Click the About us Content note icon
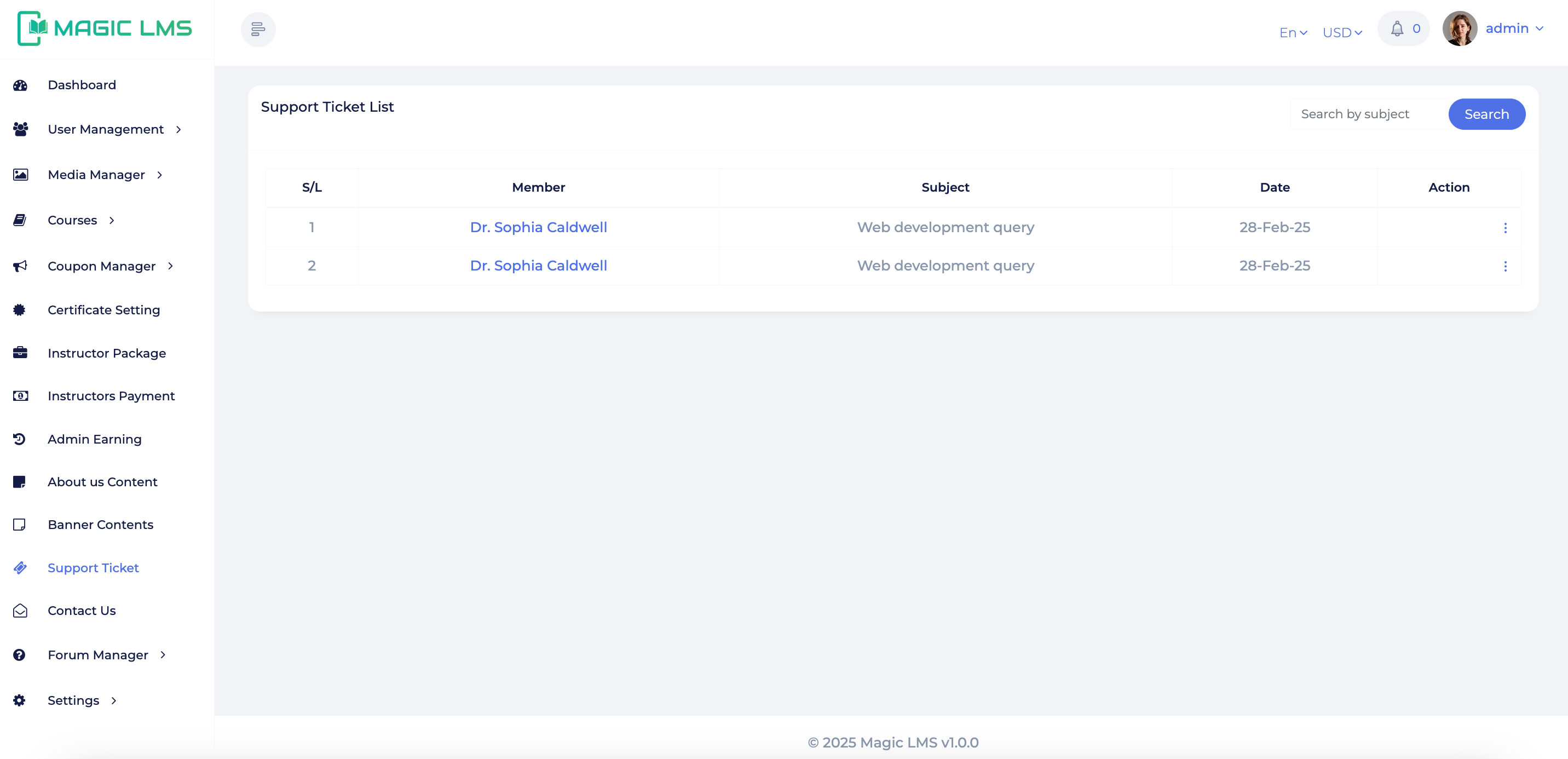The width and height of the screenshot is (1568, 759). point(20,482)
